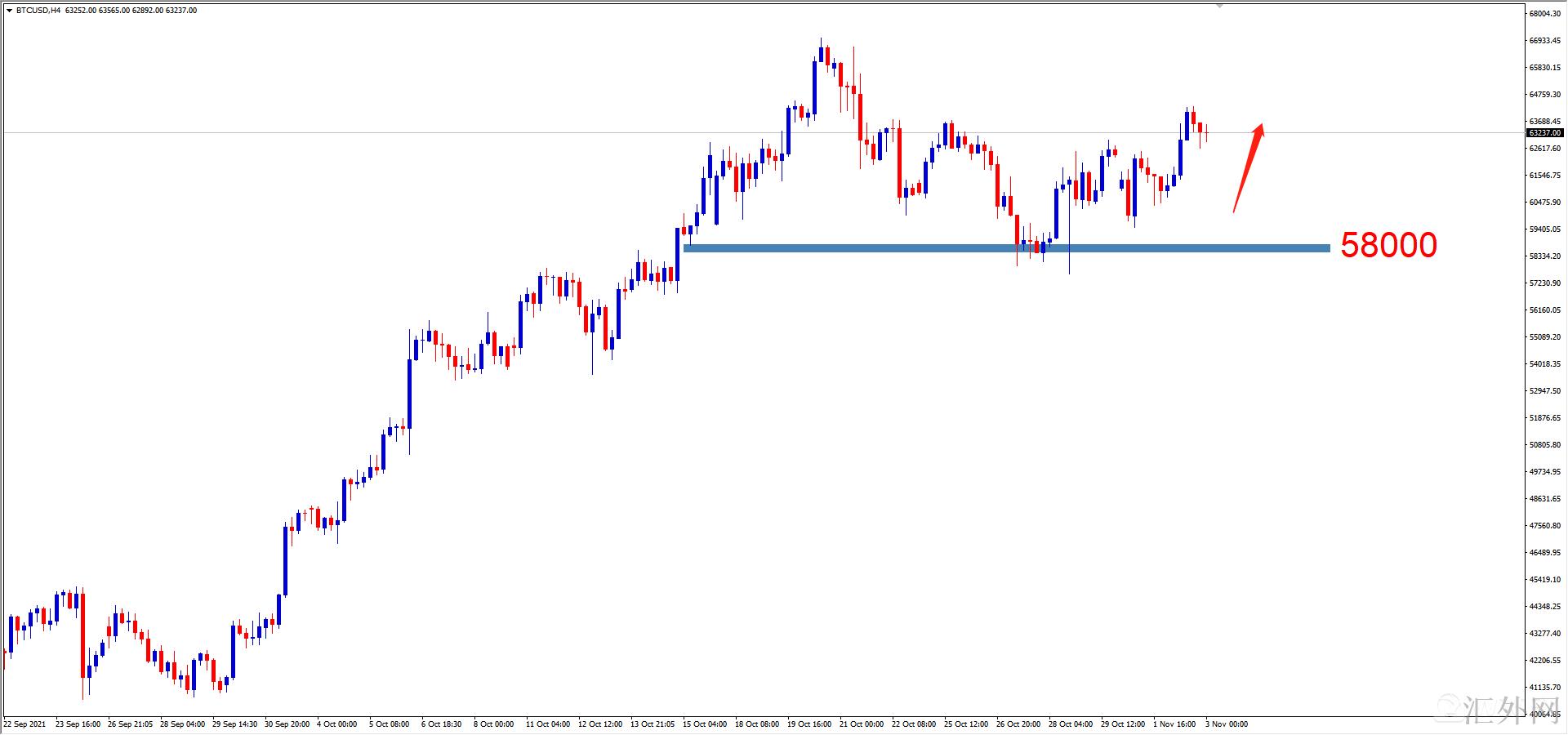Click price scale label 45419.10
Screen dimensions: 1568x735
click(x=1545, y=580)
